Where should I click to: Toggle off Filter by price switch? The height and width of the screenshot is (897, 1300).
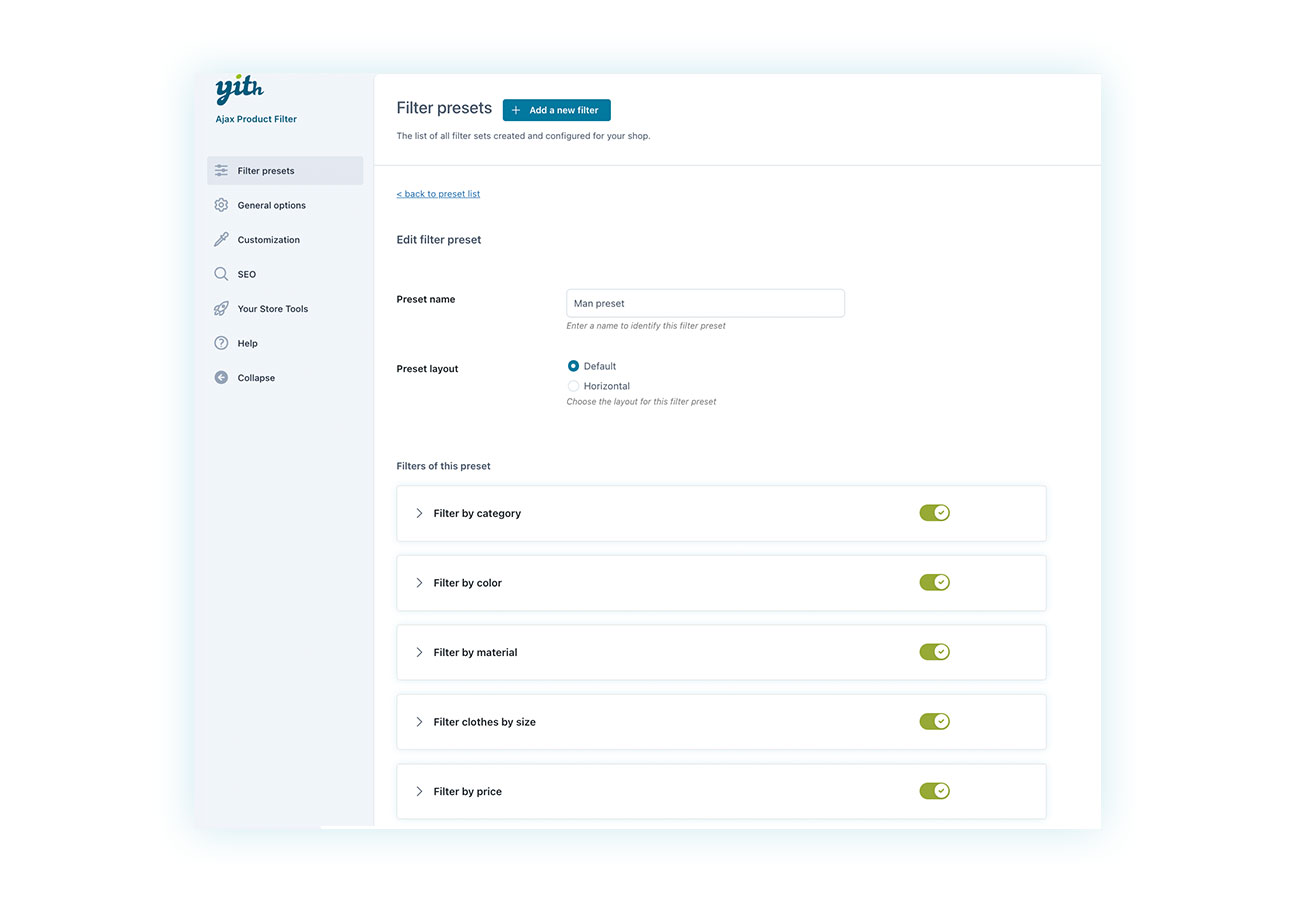tap(934, 791)
